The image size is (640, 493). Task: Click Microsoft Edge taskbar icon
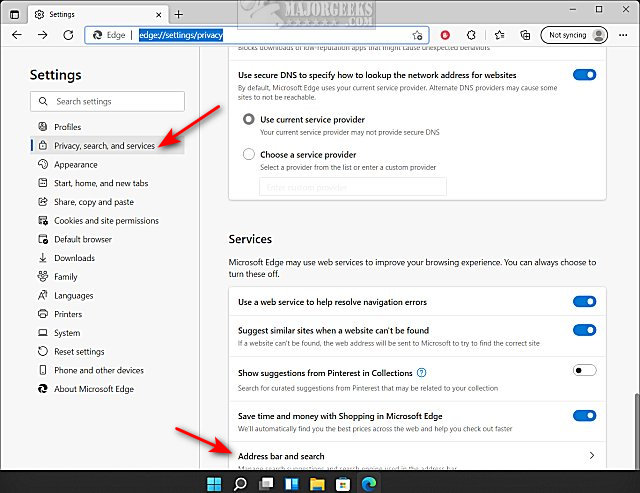[x=369, y=484]
